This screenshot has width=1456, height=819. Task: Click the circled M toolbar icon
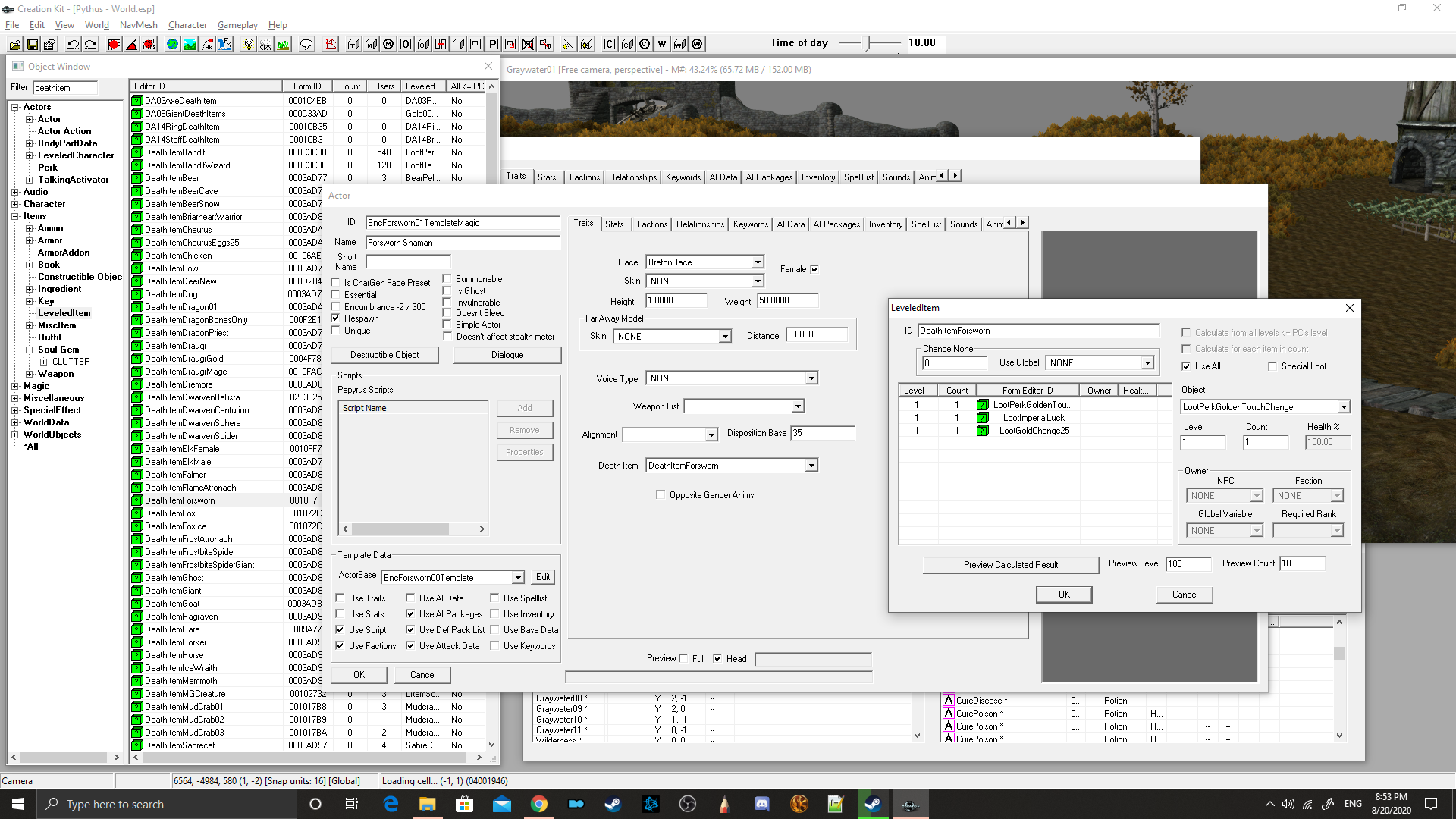point(388,44)
